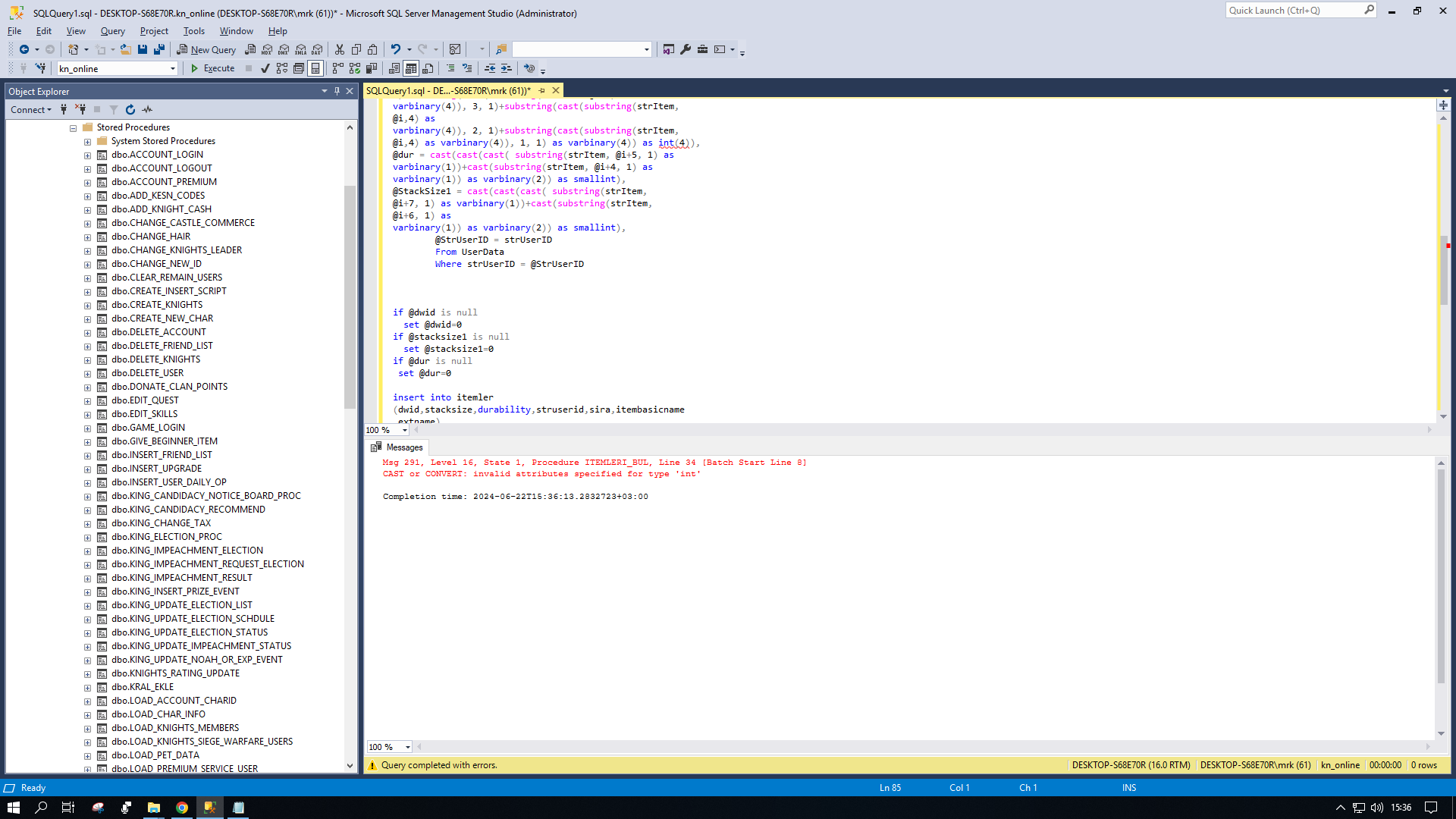Click the Open File folder icon
This screenshot has height=819, width=1456.
(126, 49)
